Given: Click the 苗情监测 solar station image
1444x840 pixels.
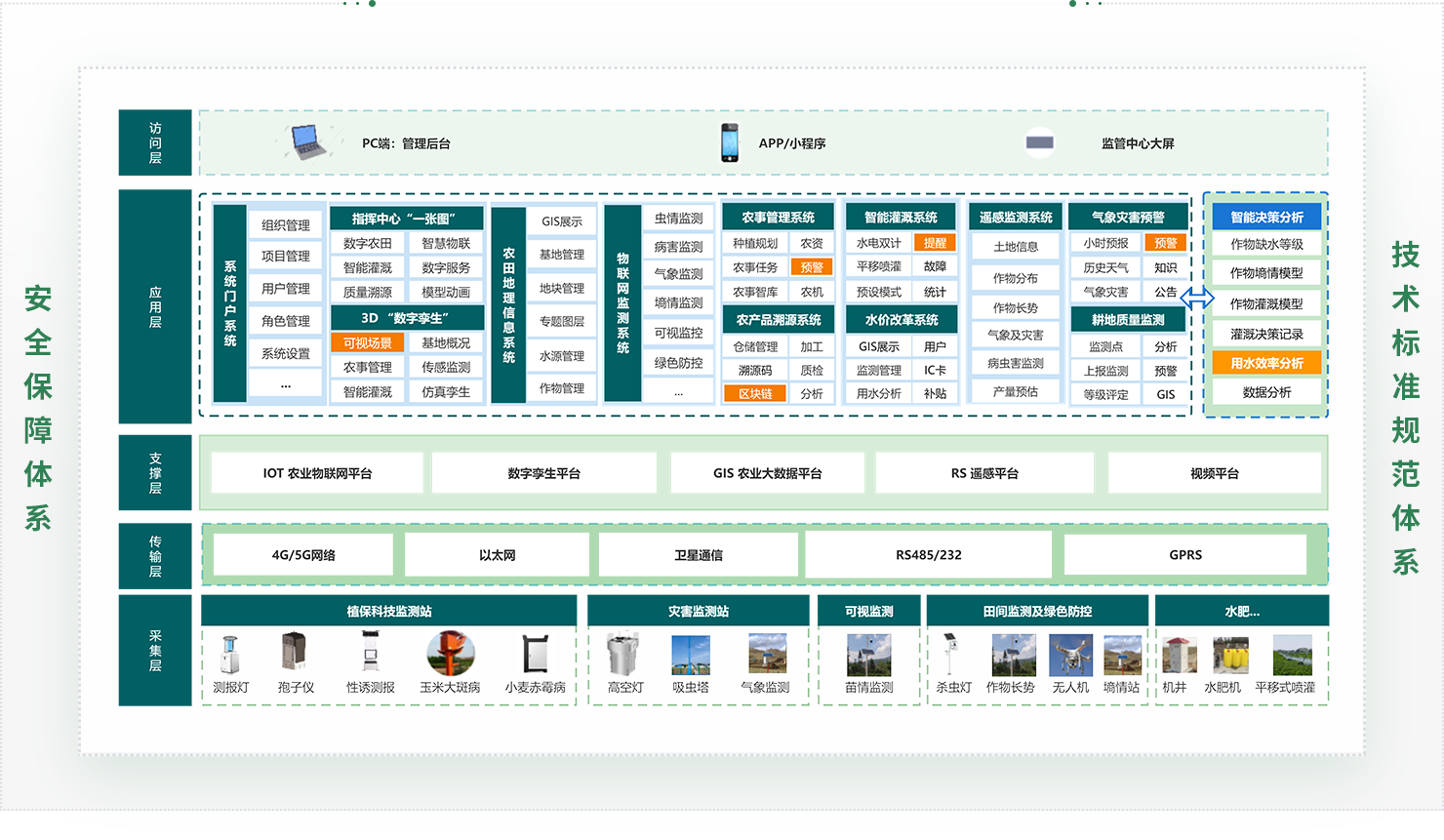Looking at the screenshot, I should (868, 655).
